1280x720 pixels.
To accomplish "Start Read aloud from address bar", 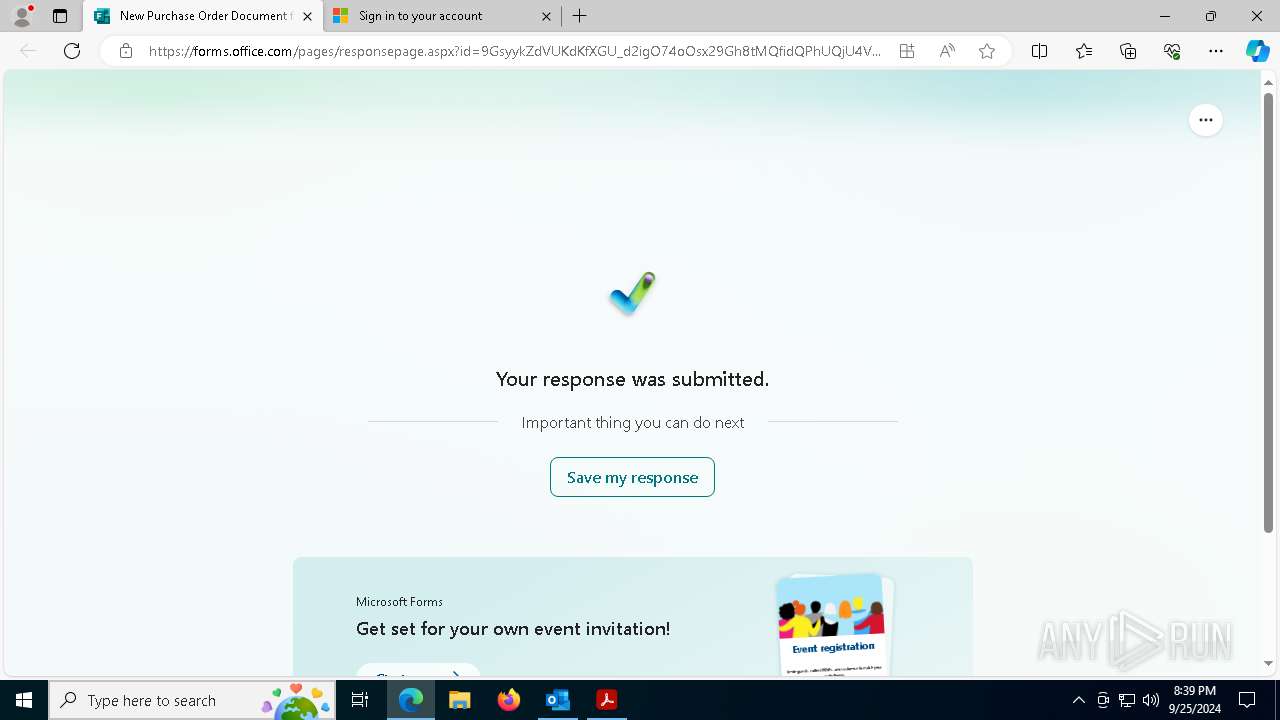I will (x=947, y=51).
